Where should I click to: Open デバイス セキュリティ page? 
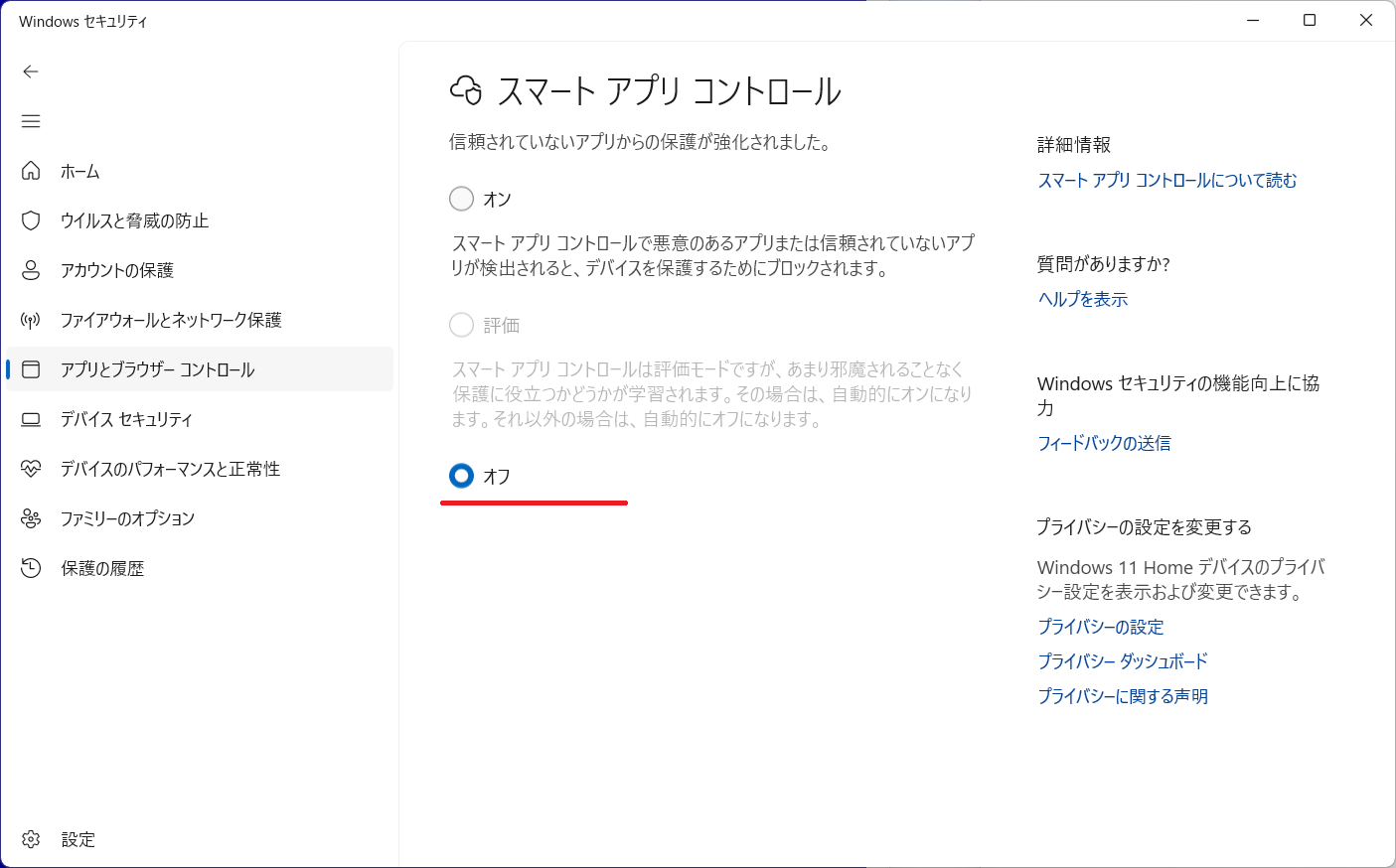(x=200, y=419)
